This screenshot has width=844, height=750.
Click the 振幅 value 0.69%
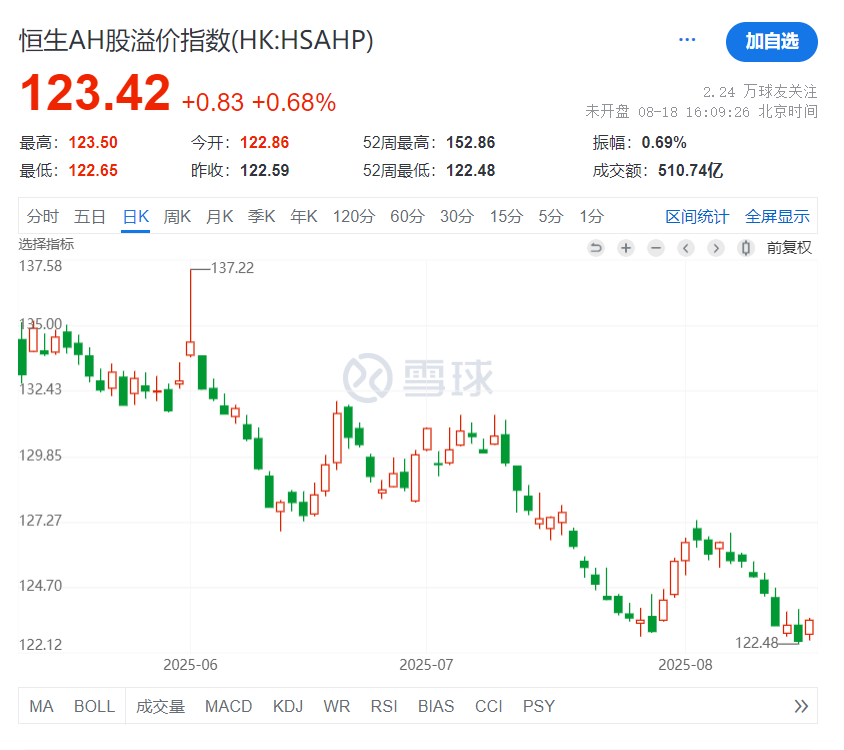(x=664, y=143)
